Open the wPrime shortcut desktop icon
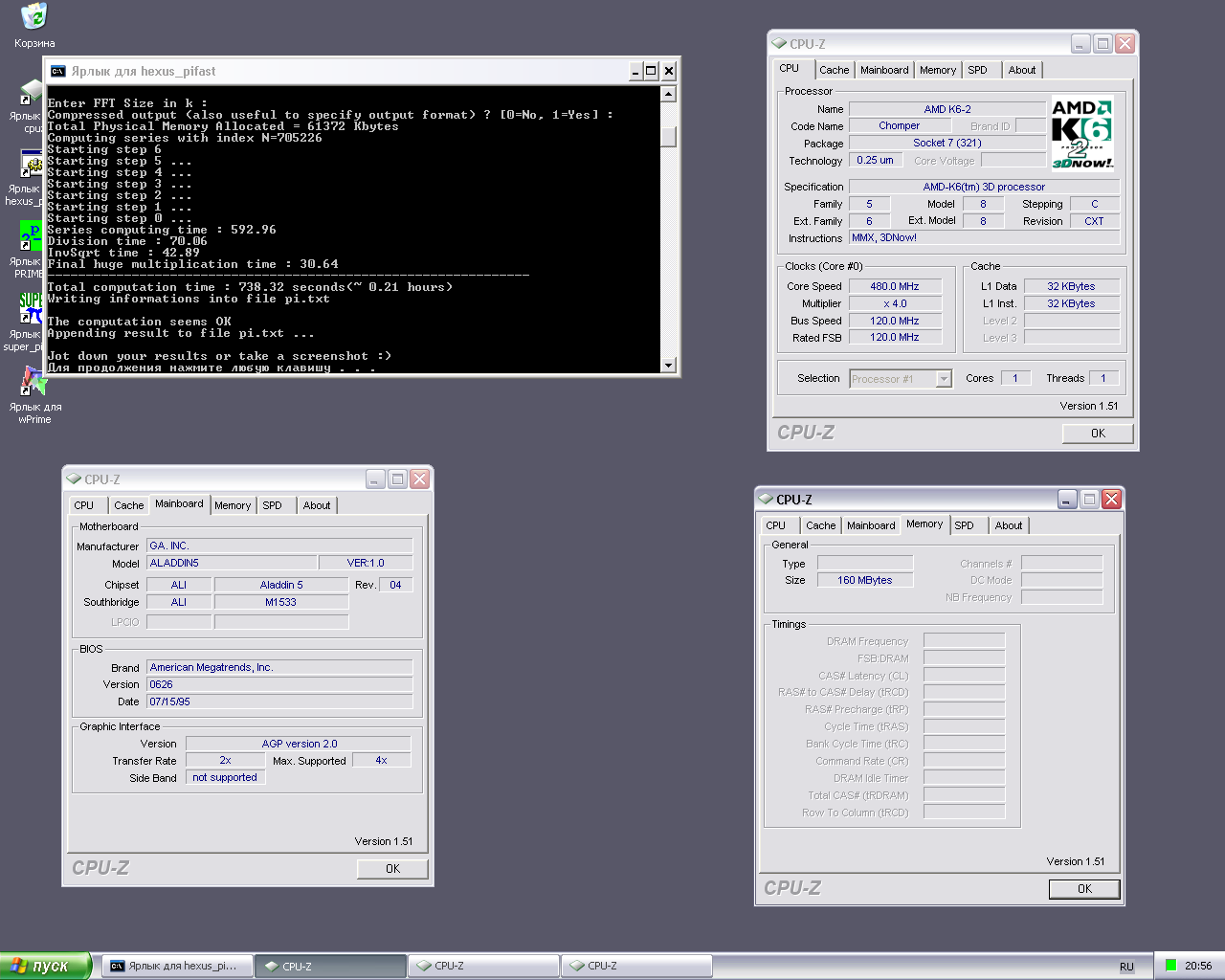 click(34, 395)
